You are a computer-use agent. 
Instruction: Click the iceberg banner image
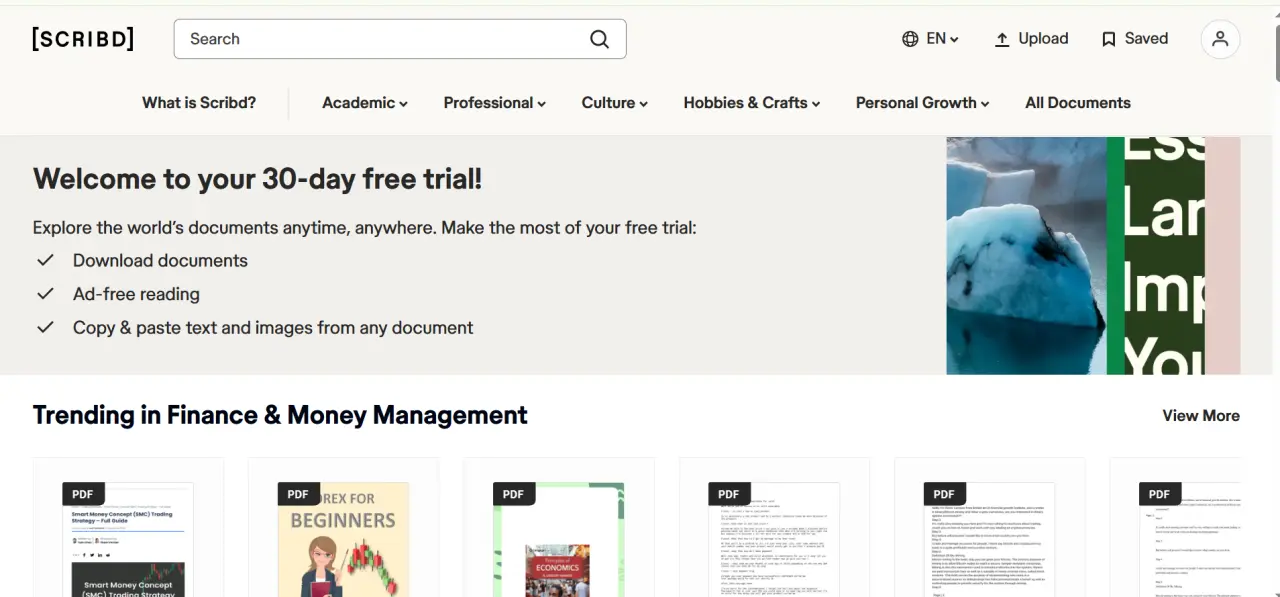click(x=1026, y=256)
